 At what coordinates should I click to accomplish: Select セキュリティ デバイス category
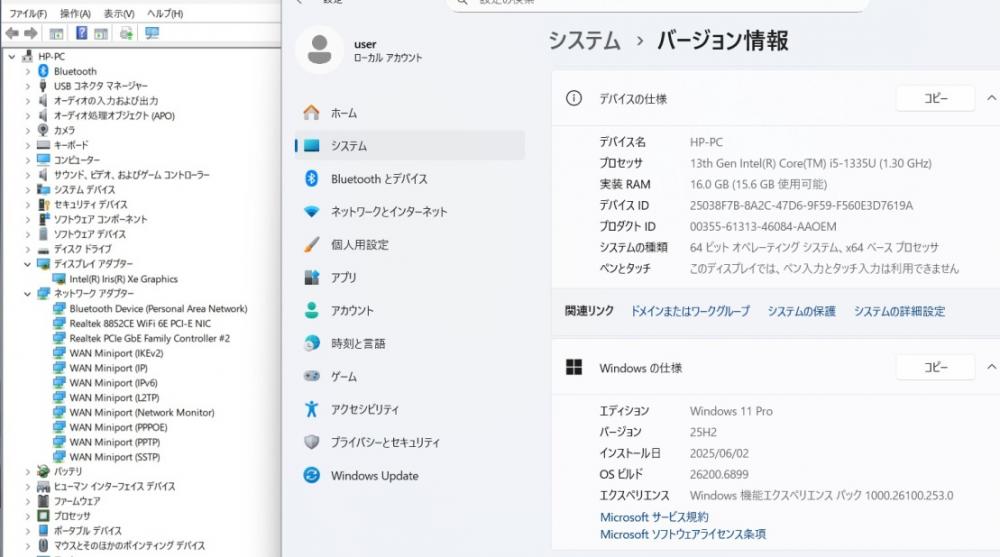91,205
